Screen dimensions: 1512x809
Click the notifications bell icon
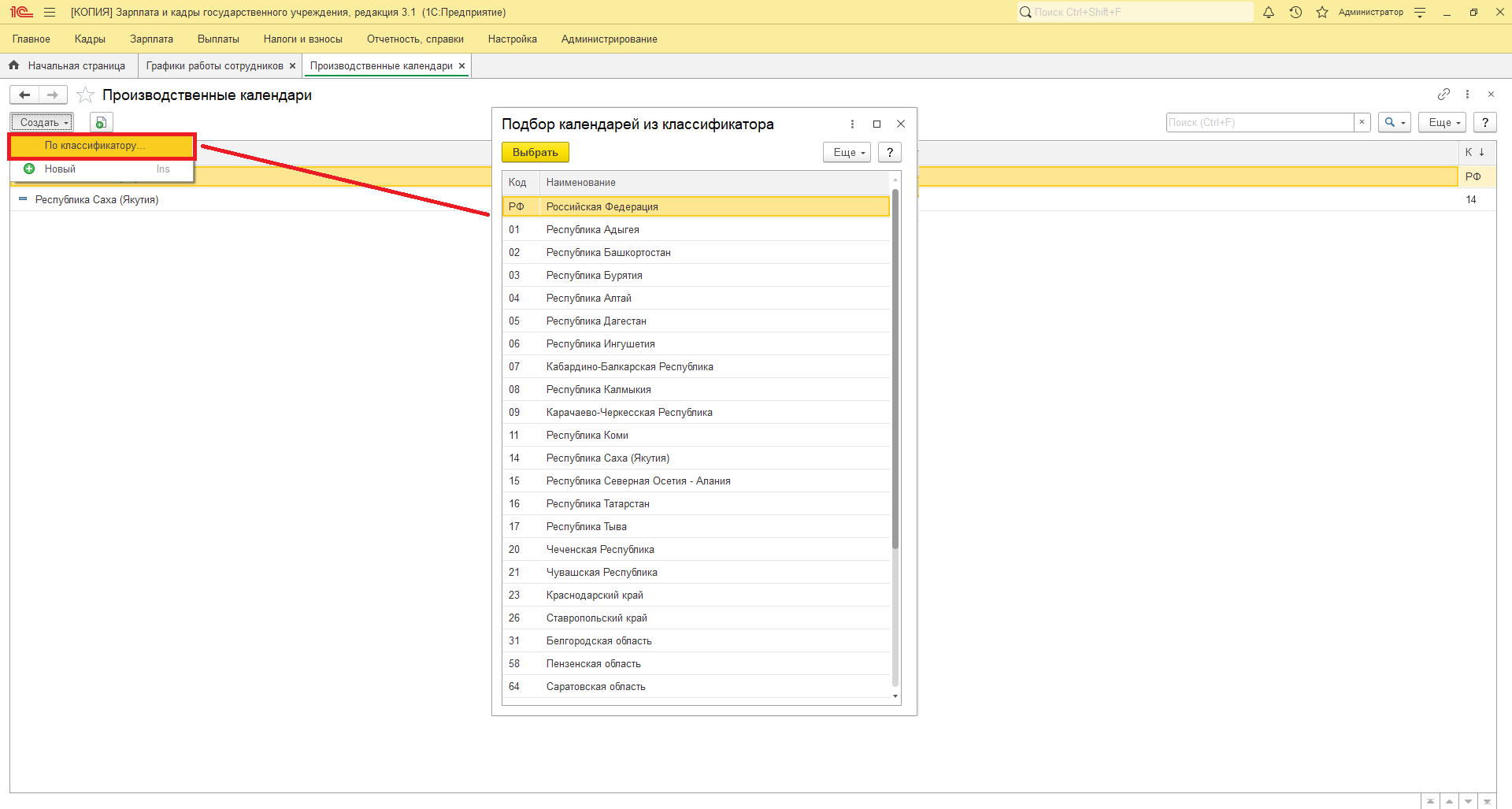point(1268,12)
